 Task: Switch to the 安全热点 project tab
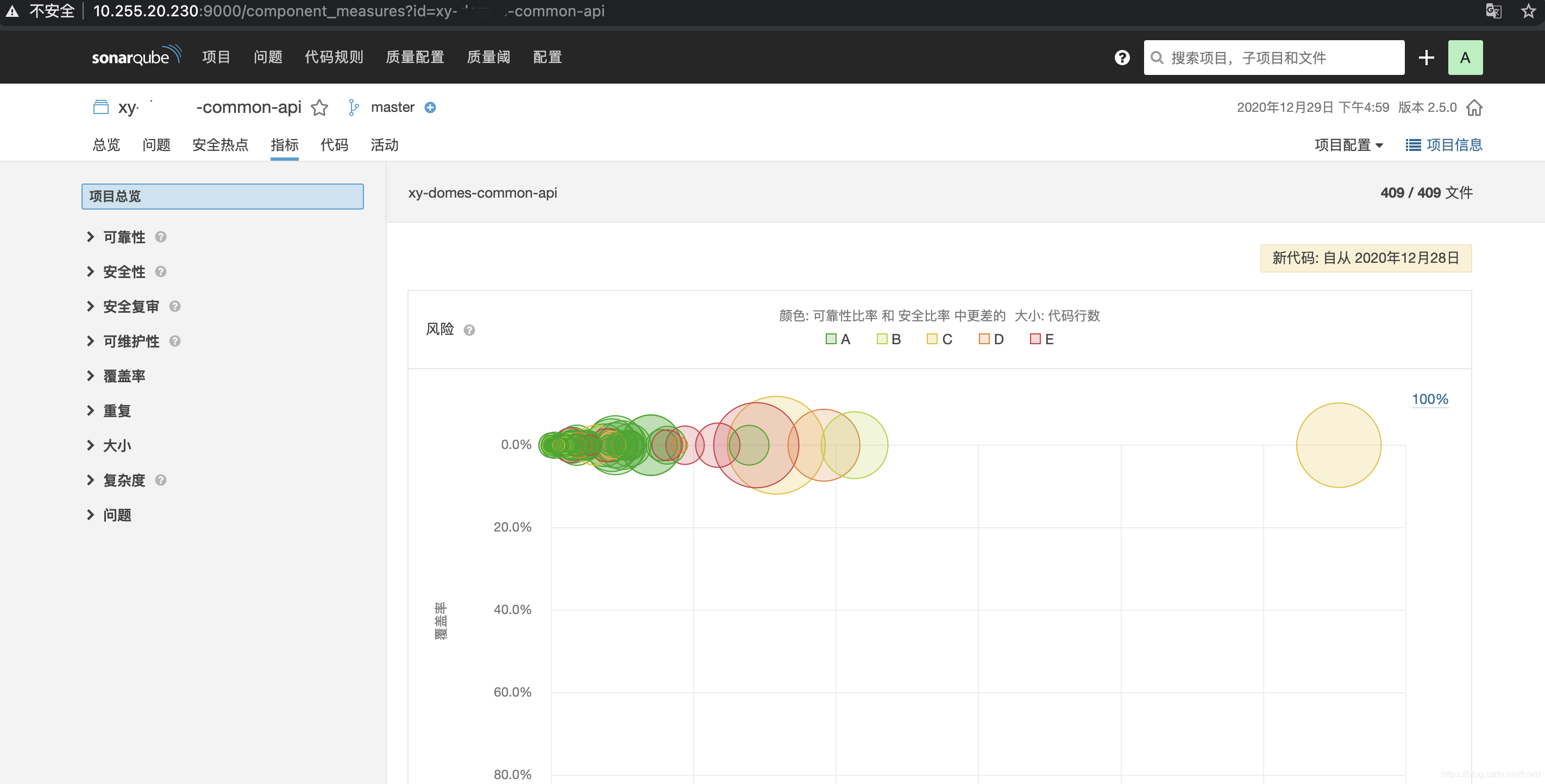220,145
